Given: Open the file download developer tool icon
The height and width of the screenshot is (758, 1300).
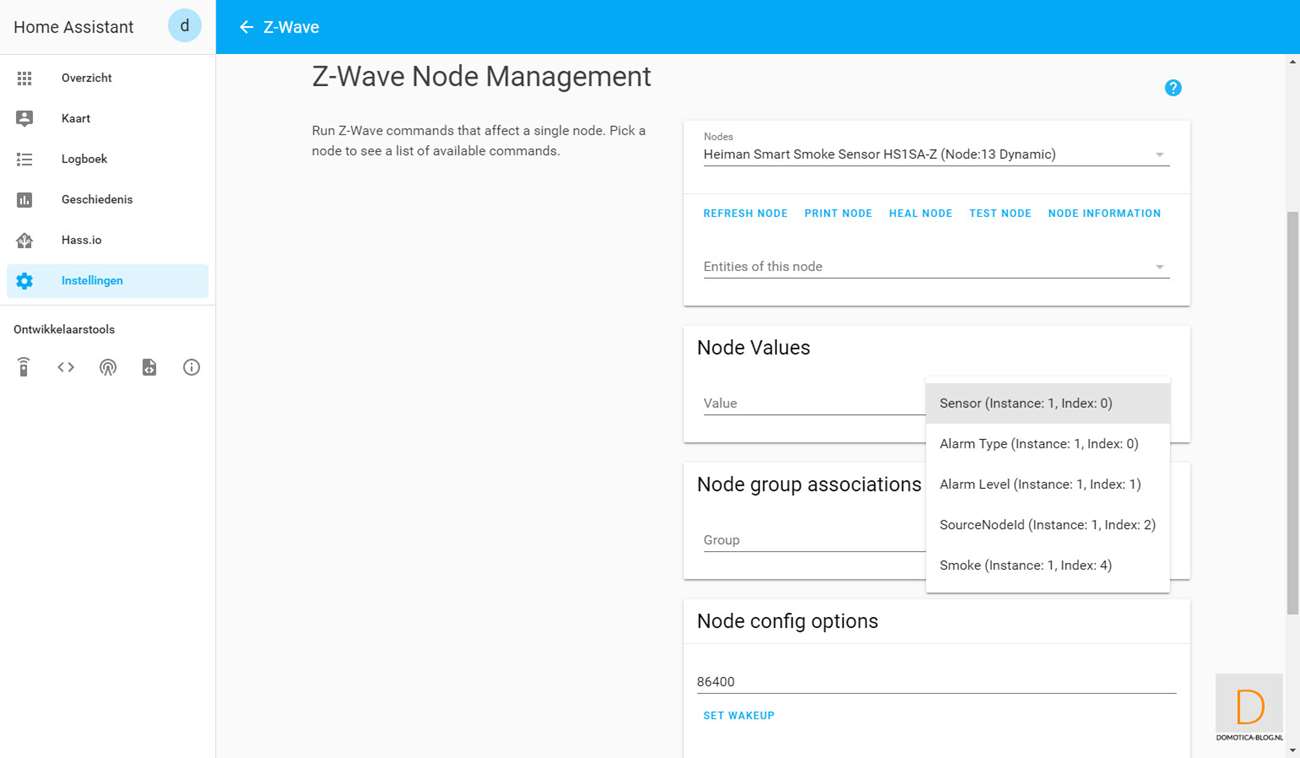Looking at the screenshot, I should (x=149, y=367).
